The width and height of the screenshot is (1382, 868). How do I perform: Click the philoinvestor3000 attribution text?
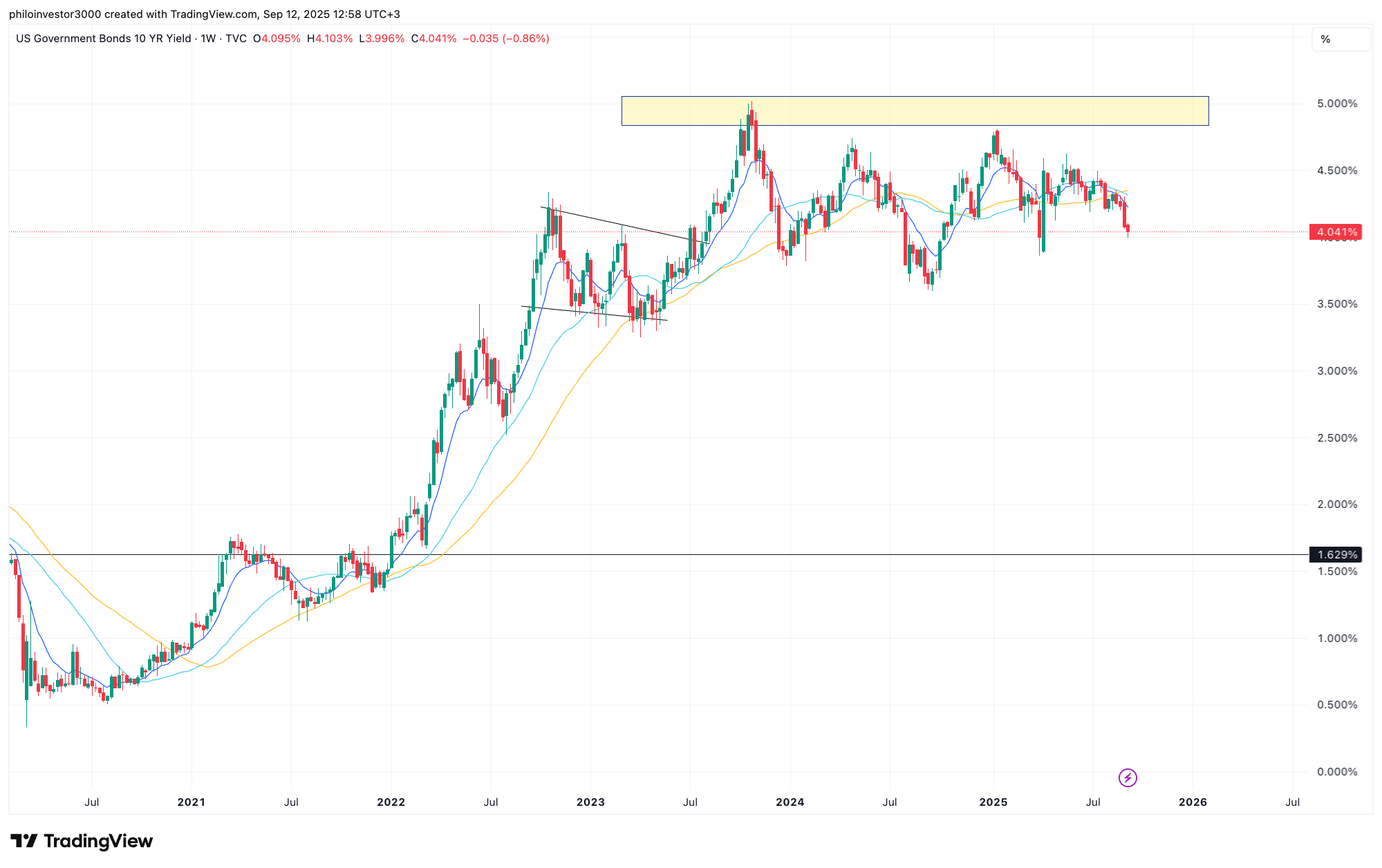(x=55, y=14)
